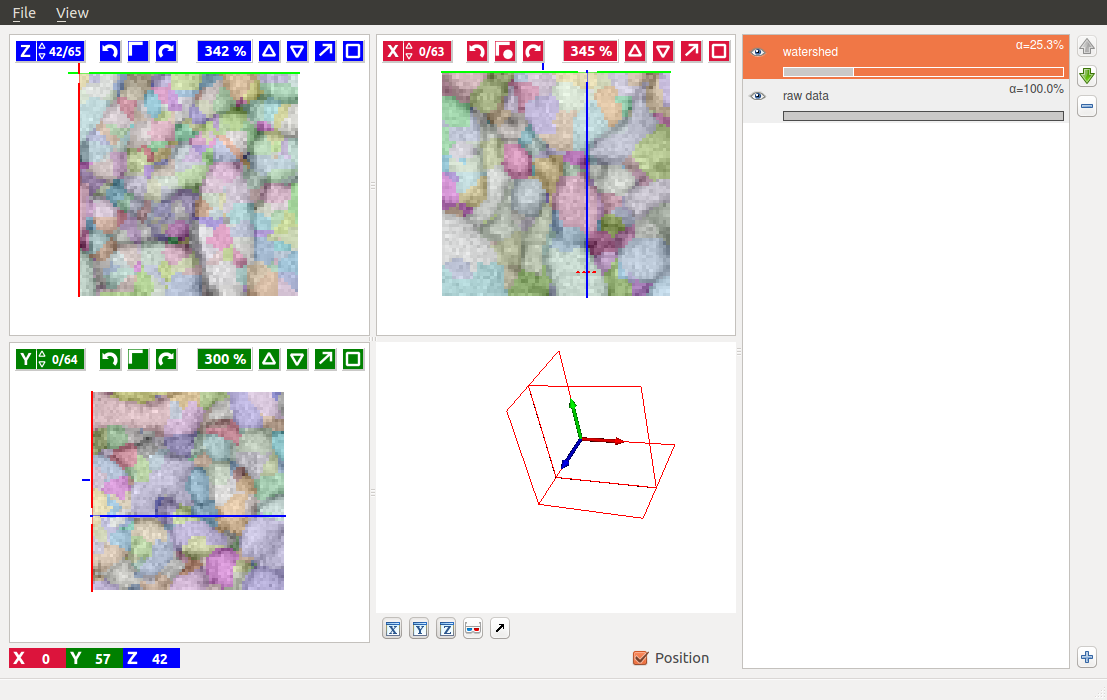Toggle Z slice plane in 3D view
Screen dimensions: 1107x700
[x=447, y=628]
